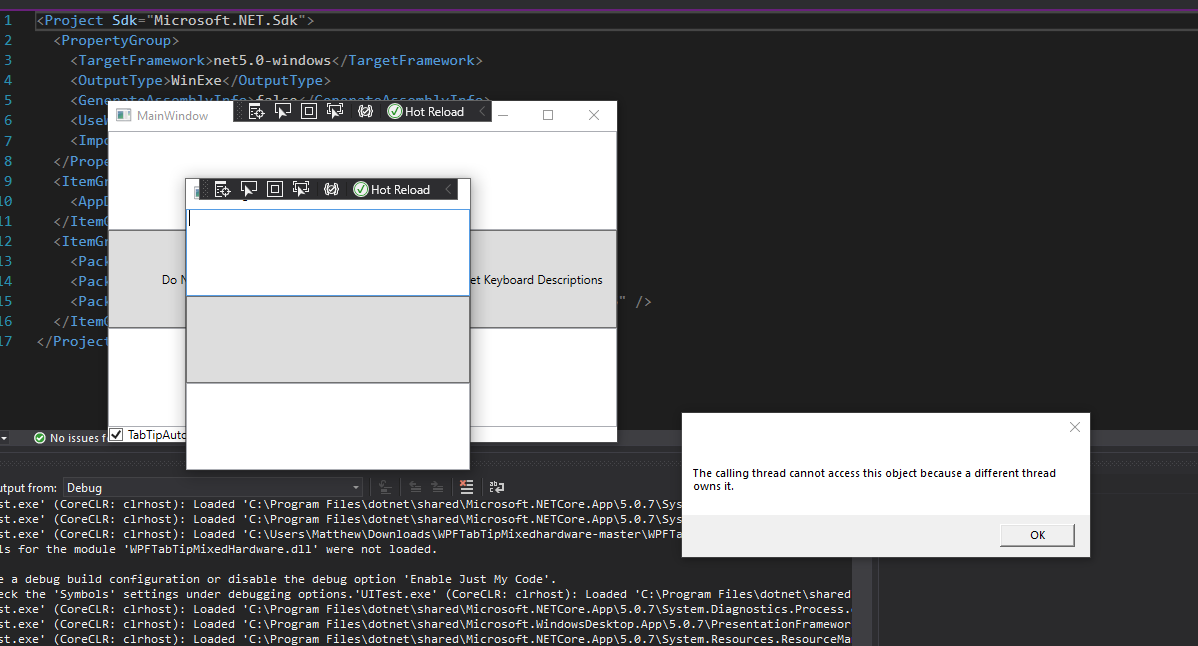Viewport: 1198px width, 646px height.
Task: Click the grayed search filter icon in Output toolbar
Action: point(385,487)
